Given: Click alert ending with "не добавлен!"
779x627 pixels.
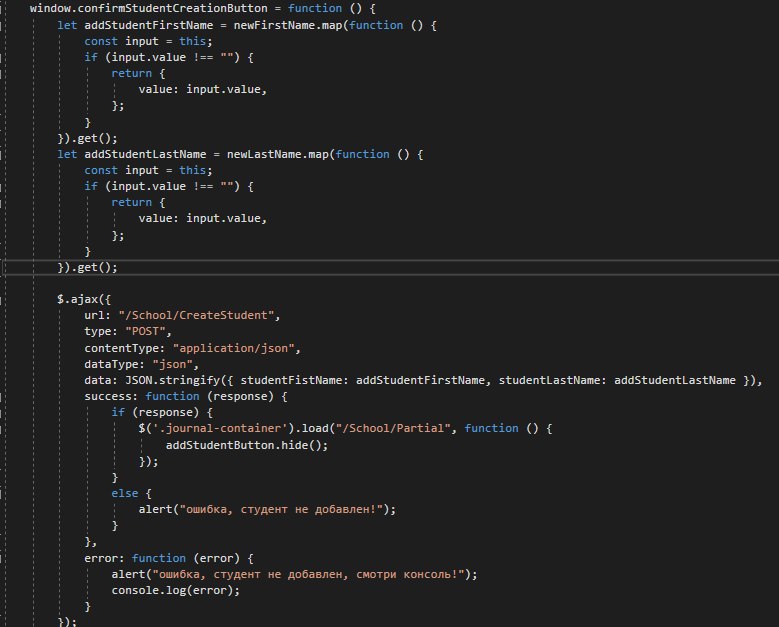Looking at the screenshot, I should click(267, 509).
